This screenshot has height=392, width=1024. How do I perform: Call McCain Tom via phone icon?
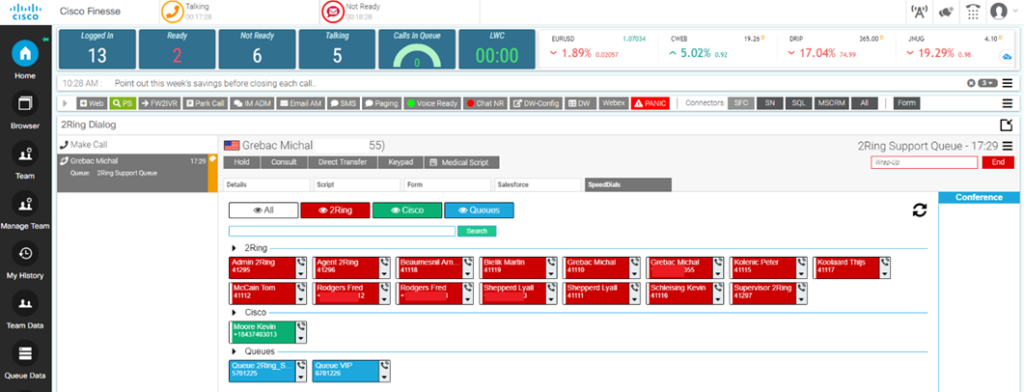coord(301,288)
